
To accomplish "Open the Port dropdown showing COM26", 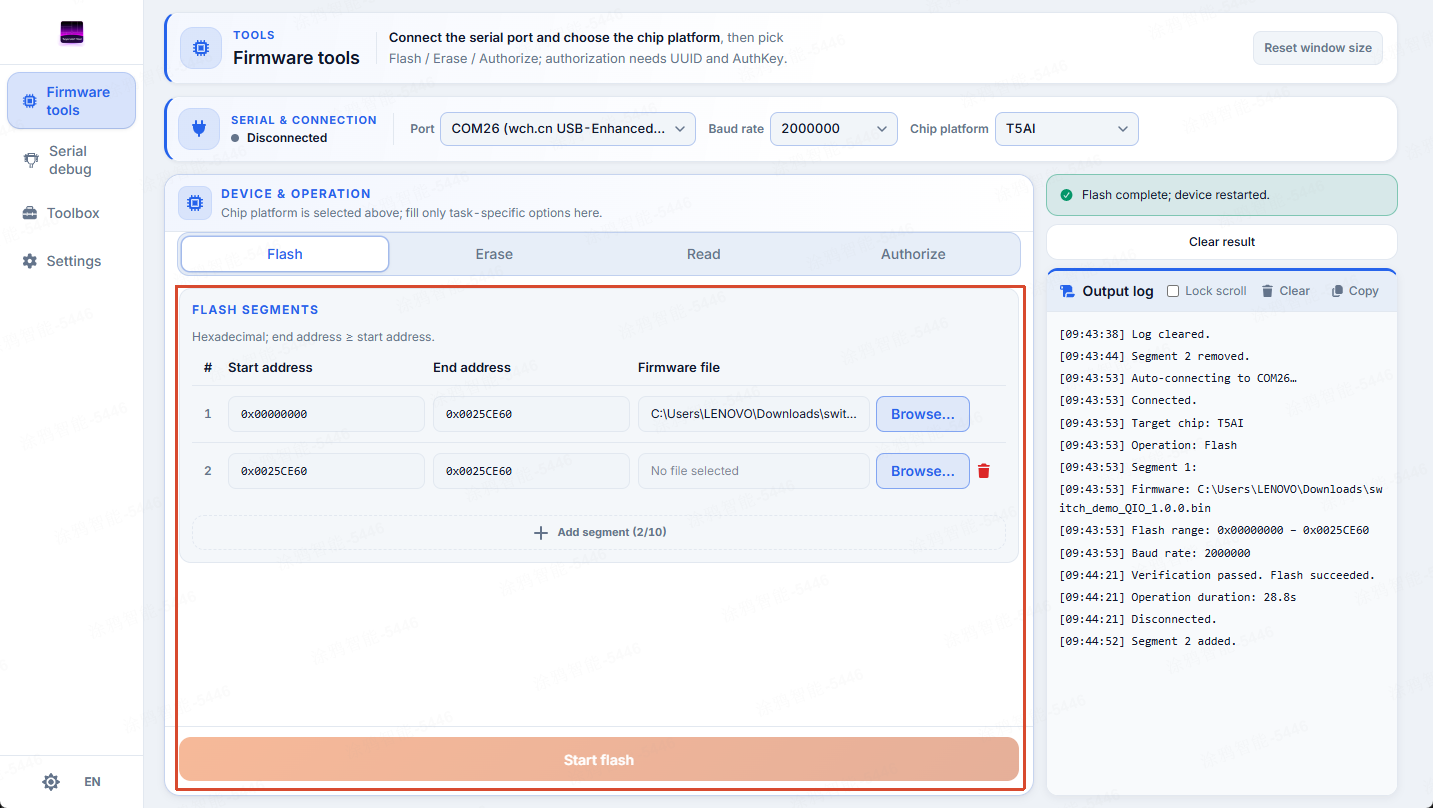I will pyautogui.click(x=568, y=129).
